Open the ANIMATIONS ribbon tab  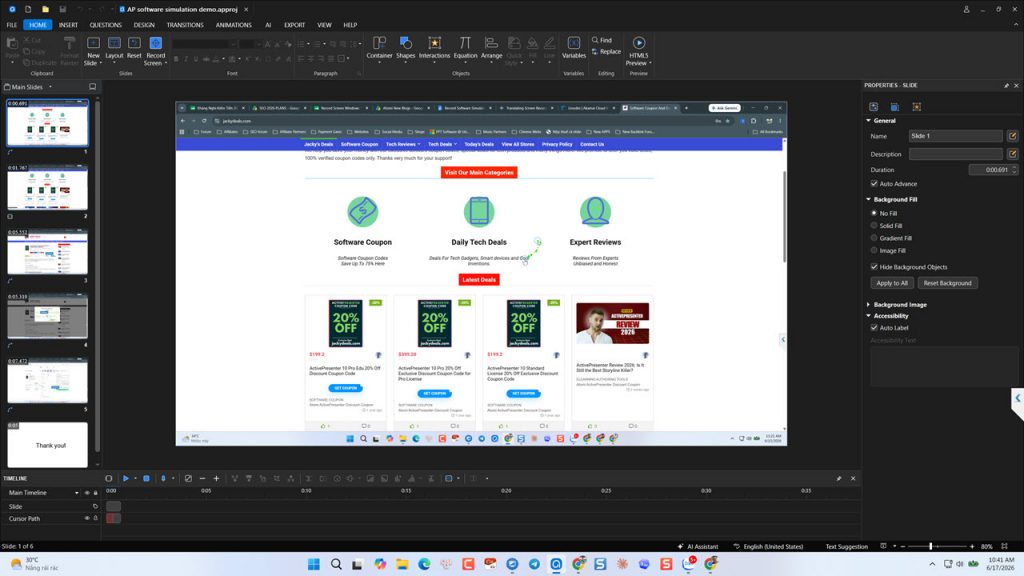pos(233,25)
